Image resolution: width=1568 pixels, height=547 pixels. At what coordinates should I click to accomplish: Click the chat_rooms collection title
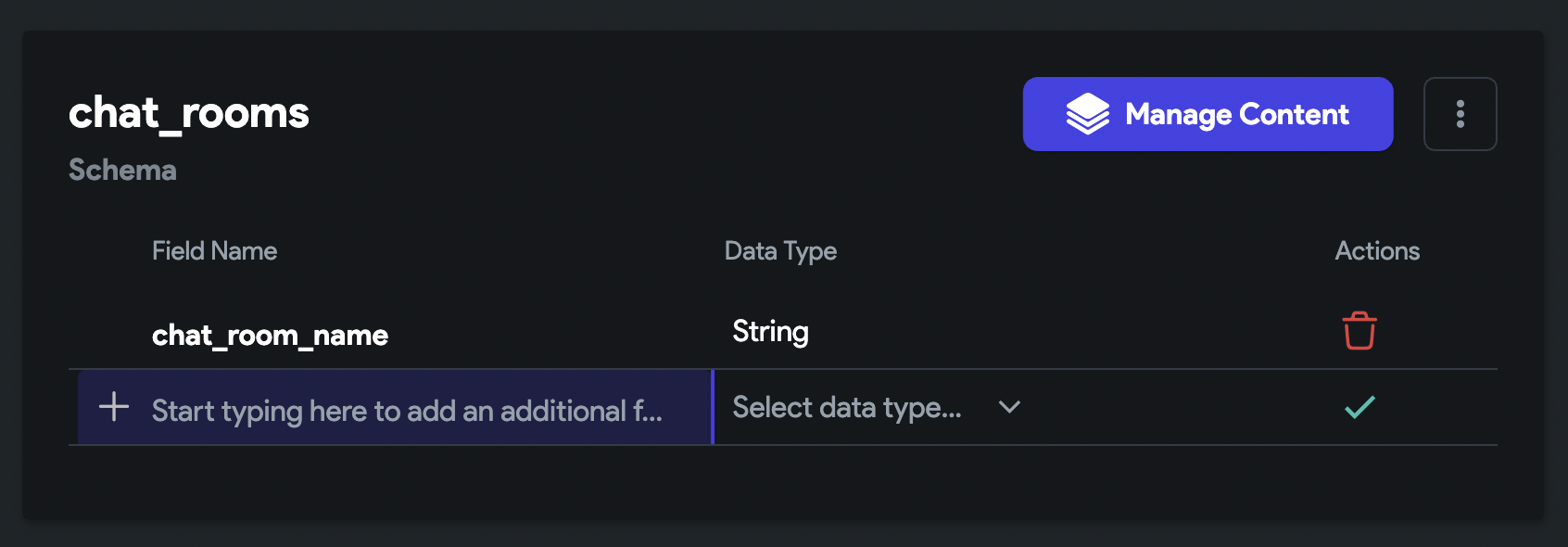[189, 113]
